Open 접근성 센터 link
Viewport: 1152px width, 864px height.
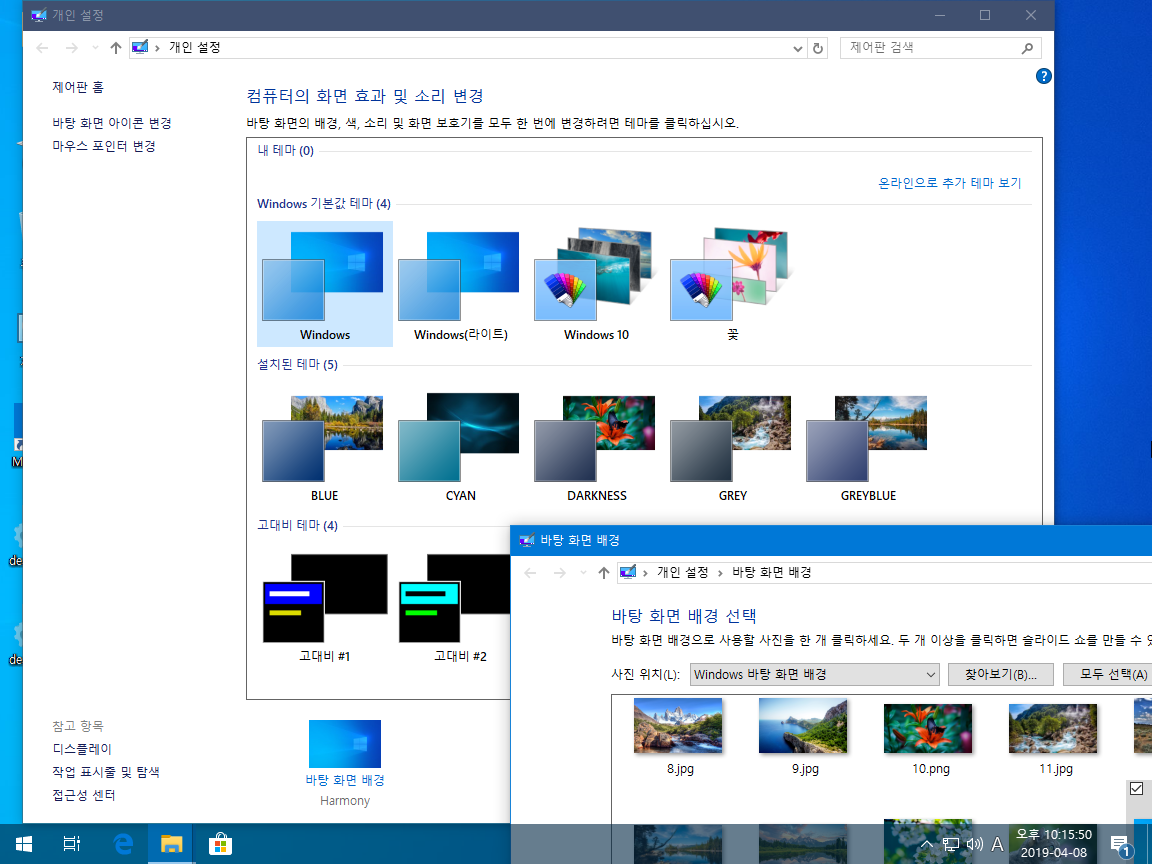84,795
